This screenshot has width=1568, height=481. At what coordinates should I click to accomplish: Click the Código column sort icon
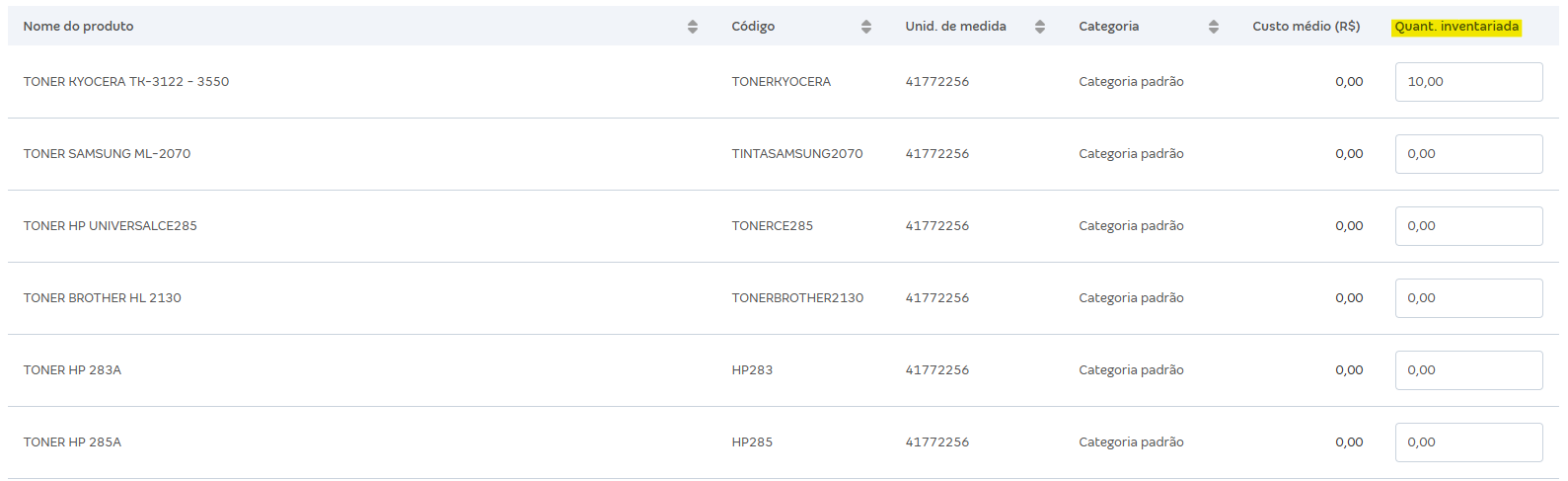tap(866, 27)
